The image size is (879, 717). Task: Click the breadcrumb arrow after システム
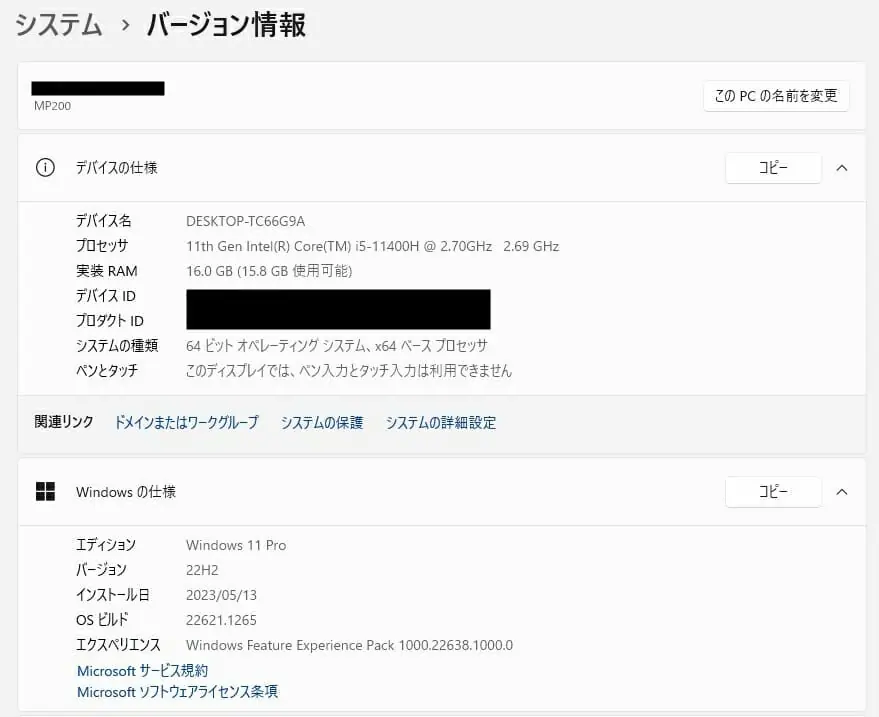pyautogui.click(x=125, y=26)
